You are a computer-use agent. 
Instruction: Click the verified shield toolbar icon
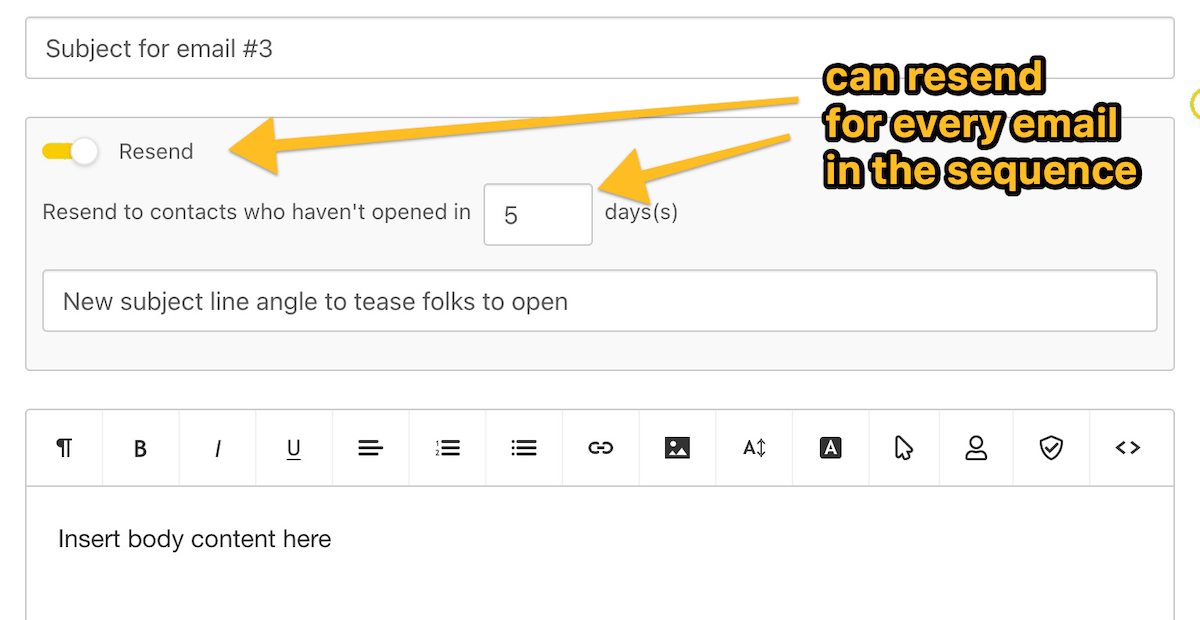[x=1052, y=448]
